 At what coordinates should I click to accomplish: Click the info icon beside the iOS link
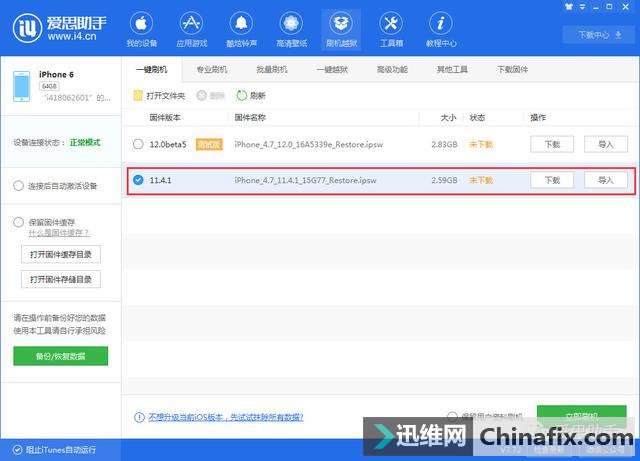pyautogui.click(x=139, y=417)
